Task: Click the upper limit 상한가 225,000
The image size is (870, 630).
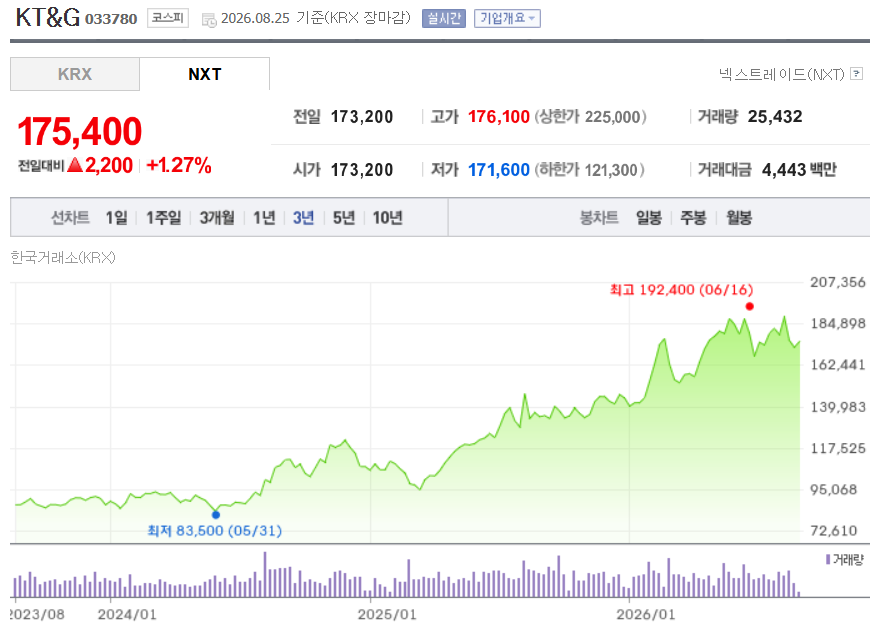Action: (590, 117)
